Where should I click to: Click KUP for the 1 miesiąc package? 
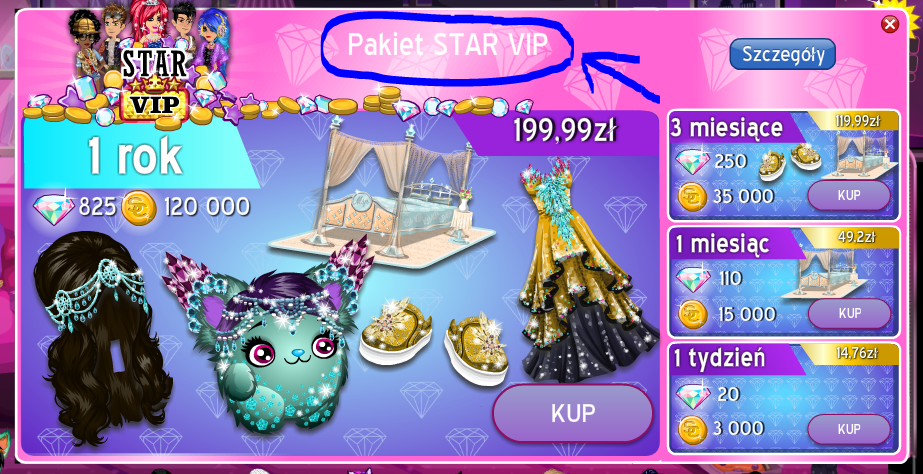[849, 313]
